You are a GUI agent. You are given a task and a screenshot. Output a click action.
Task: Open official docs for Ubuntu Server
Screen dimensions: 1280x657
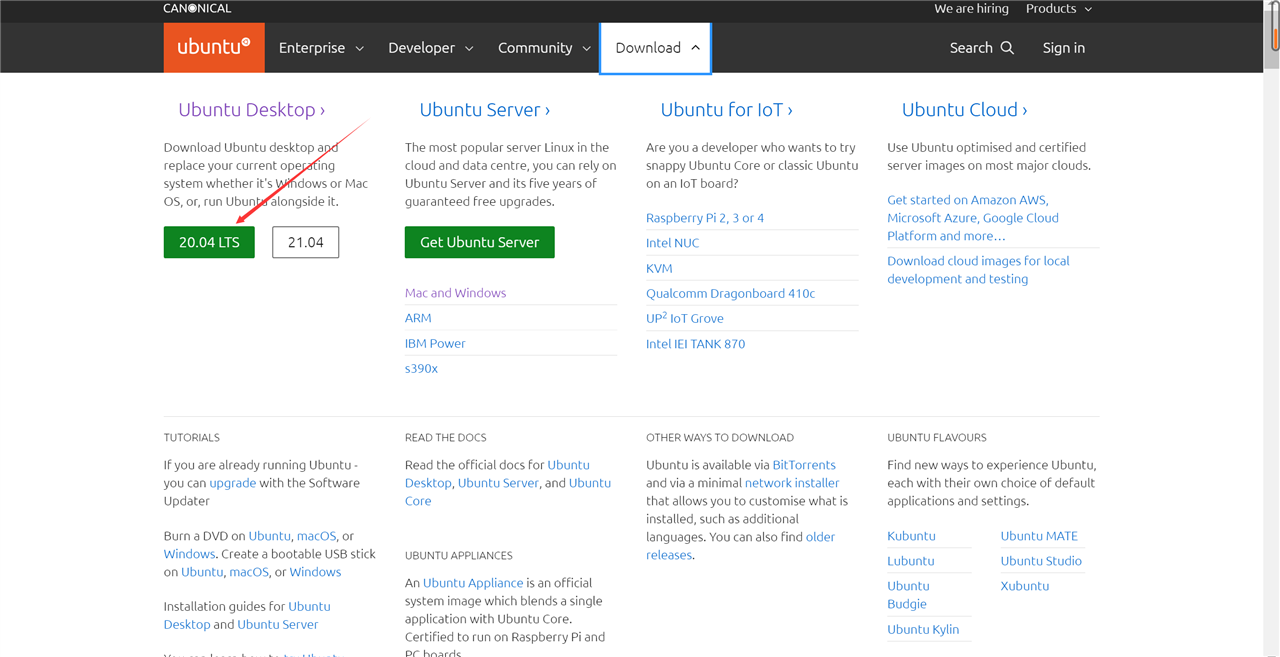498,483
